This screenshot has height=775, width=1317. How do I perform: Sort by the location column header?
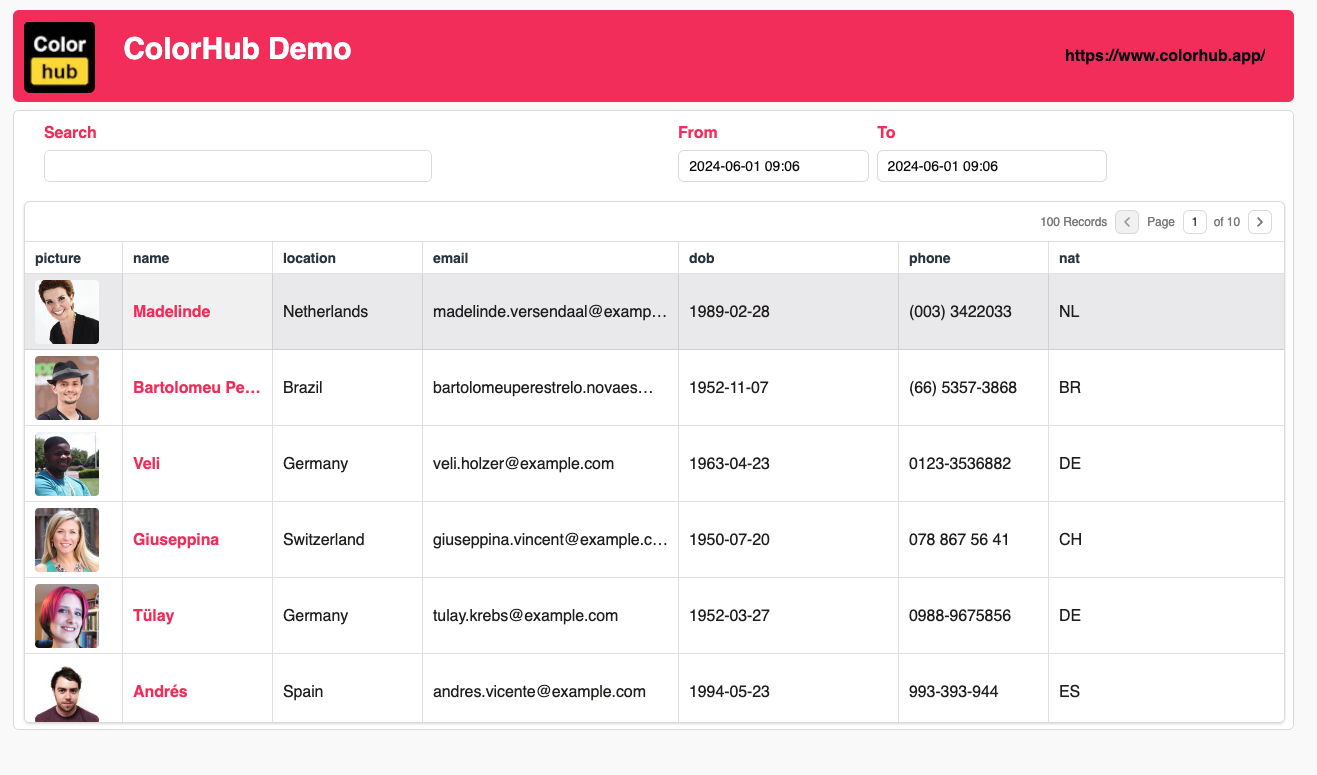(x=309, y=258)
